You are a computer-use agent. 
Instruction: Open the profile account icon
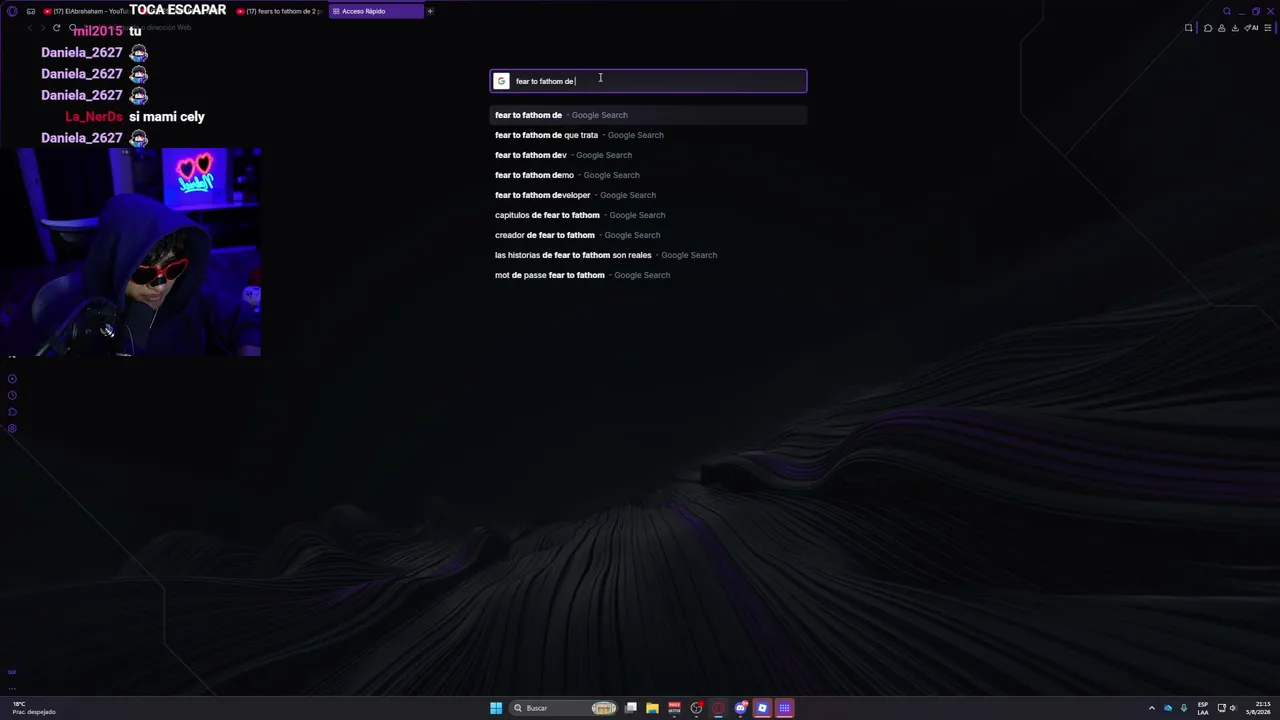pyautogui.click(x=1222, y=28)
